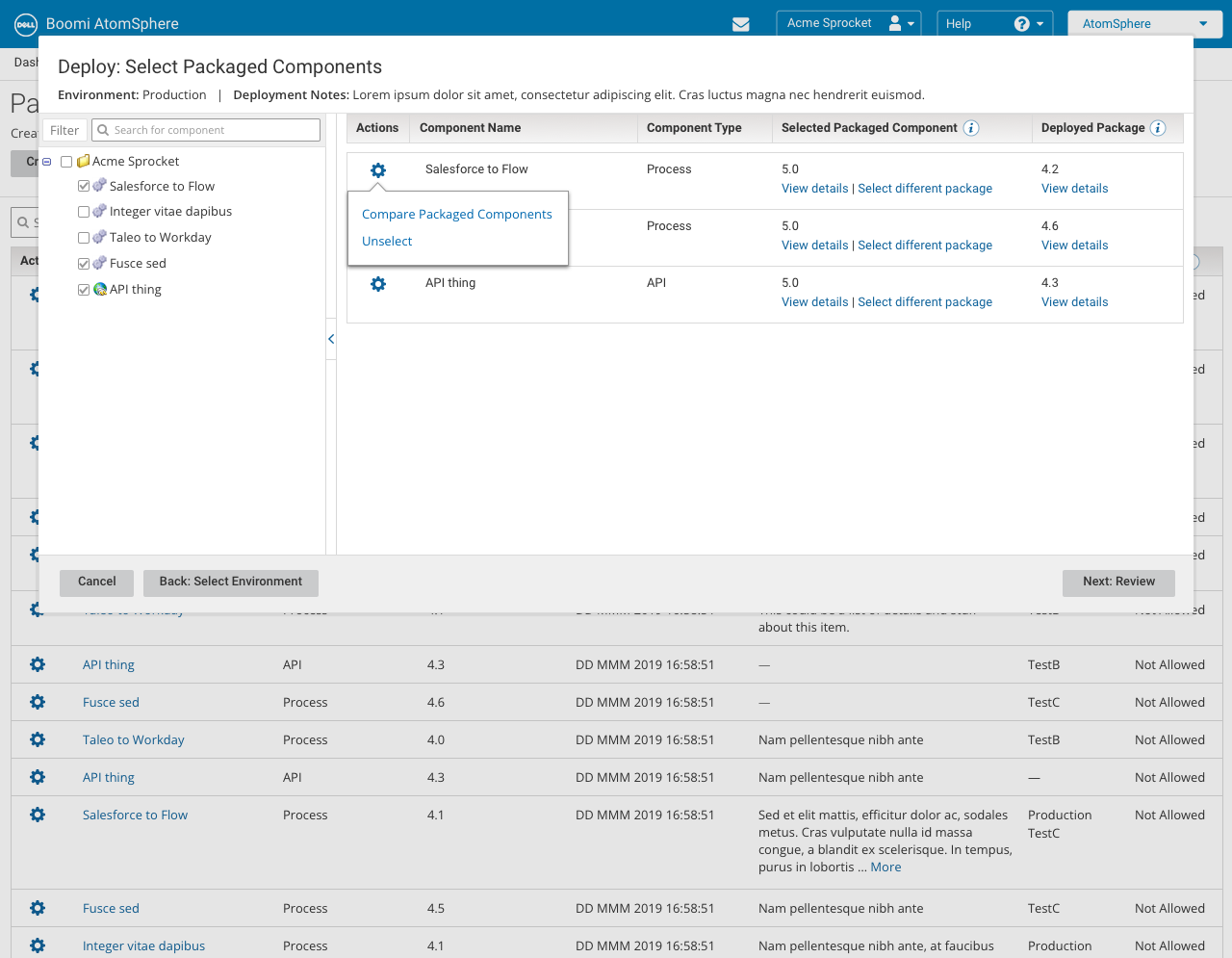Choose Compare Packaged Components from popup
1232x958 pixels.
[457, 215]
